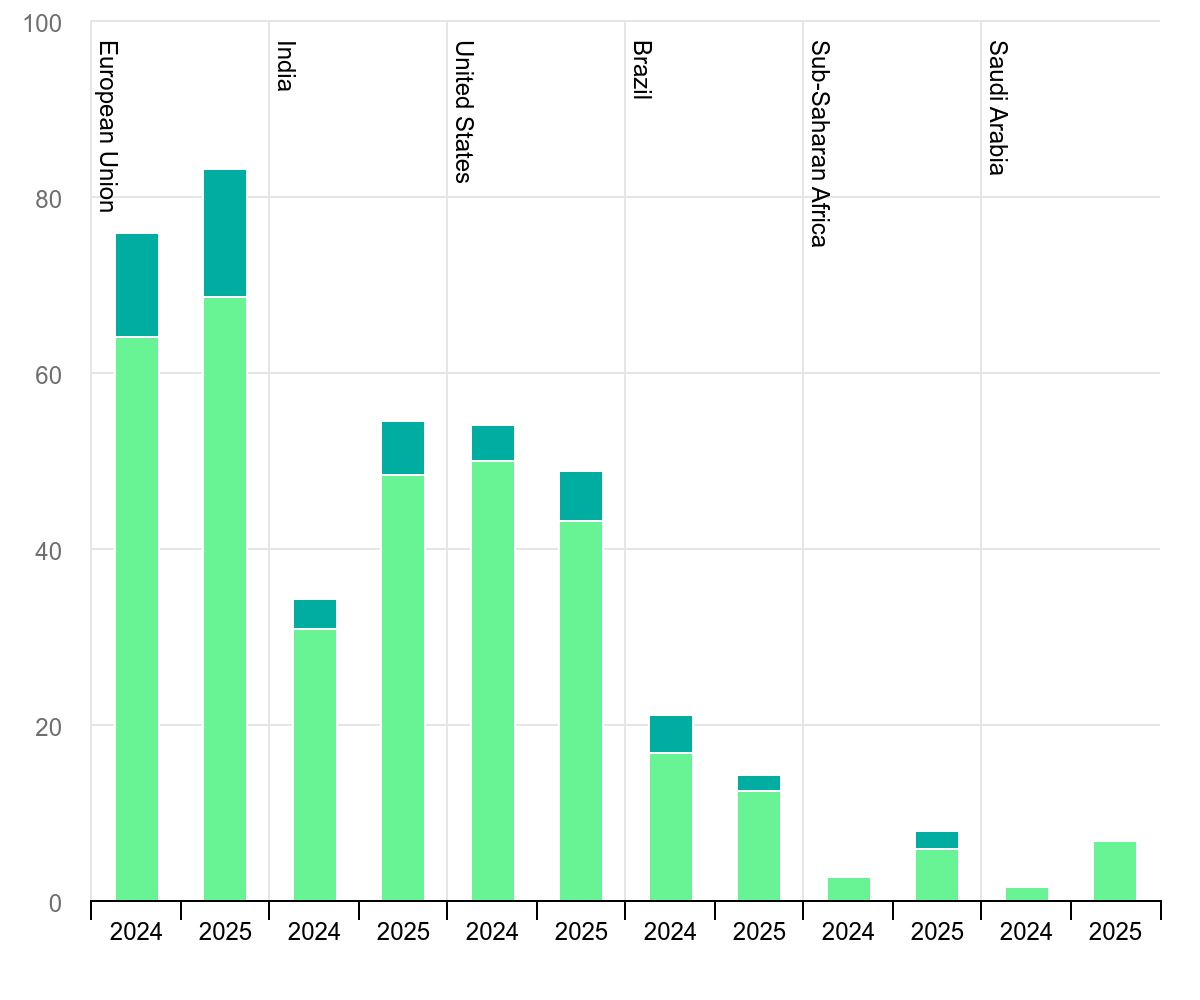The width and height of the screenshot is (1200, 1000).
Task: Select the United States category label
Action: pos(463,111)
